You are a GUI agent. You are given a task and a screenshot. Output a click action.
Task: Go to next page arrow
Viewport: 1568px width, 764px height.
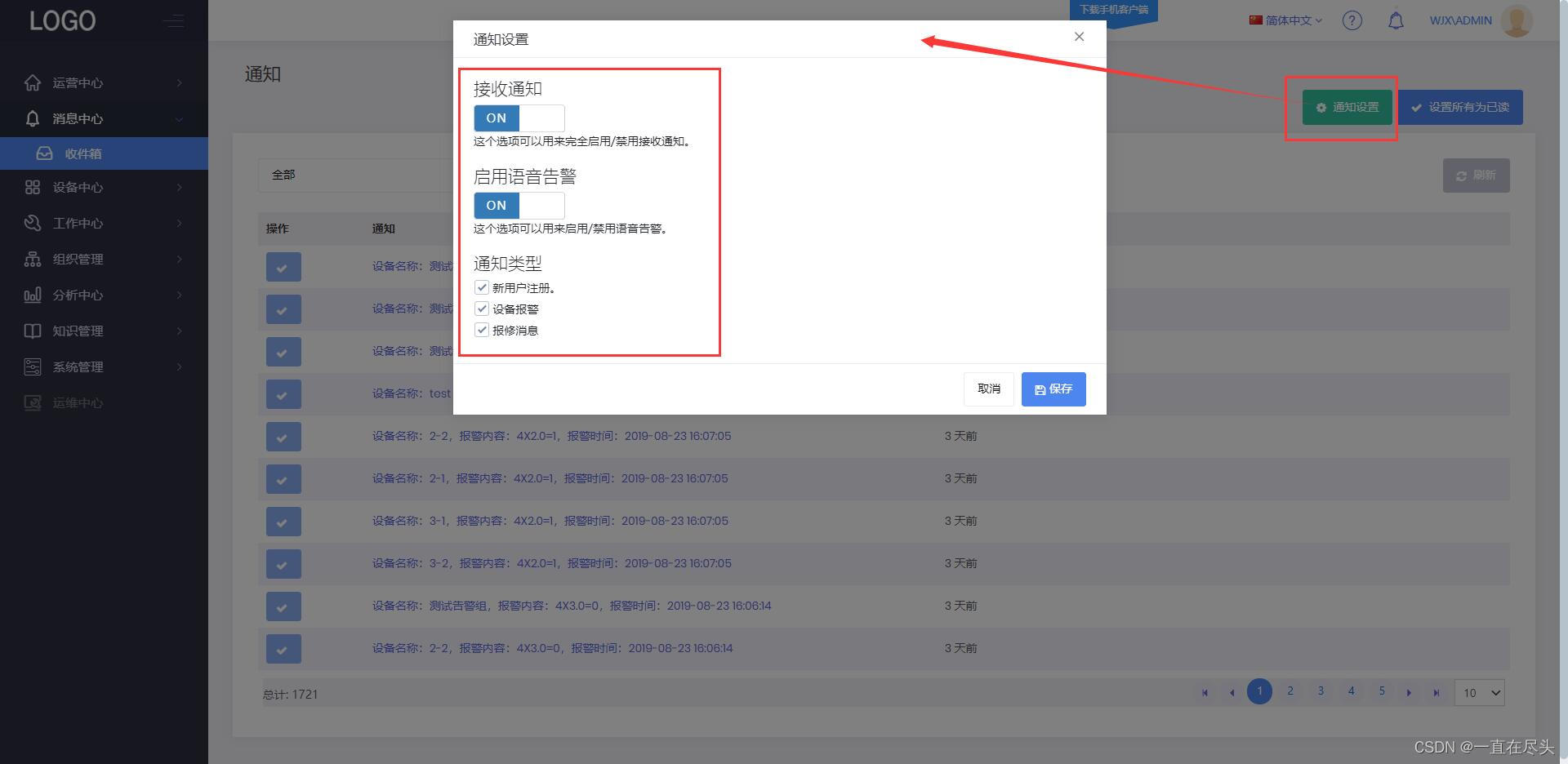click(x=1409, y=693)
